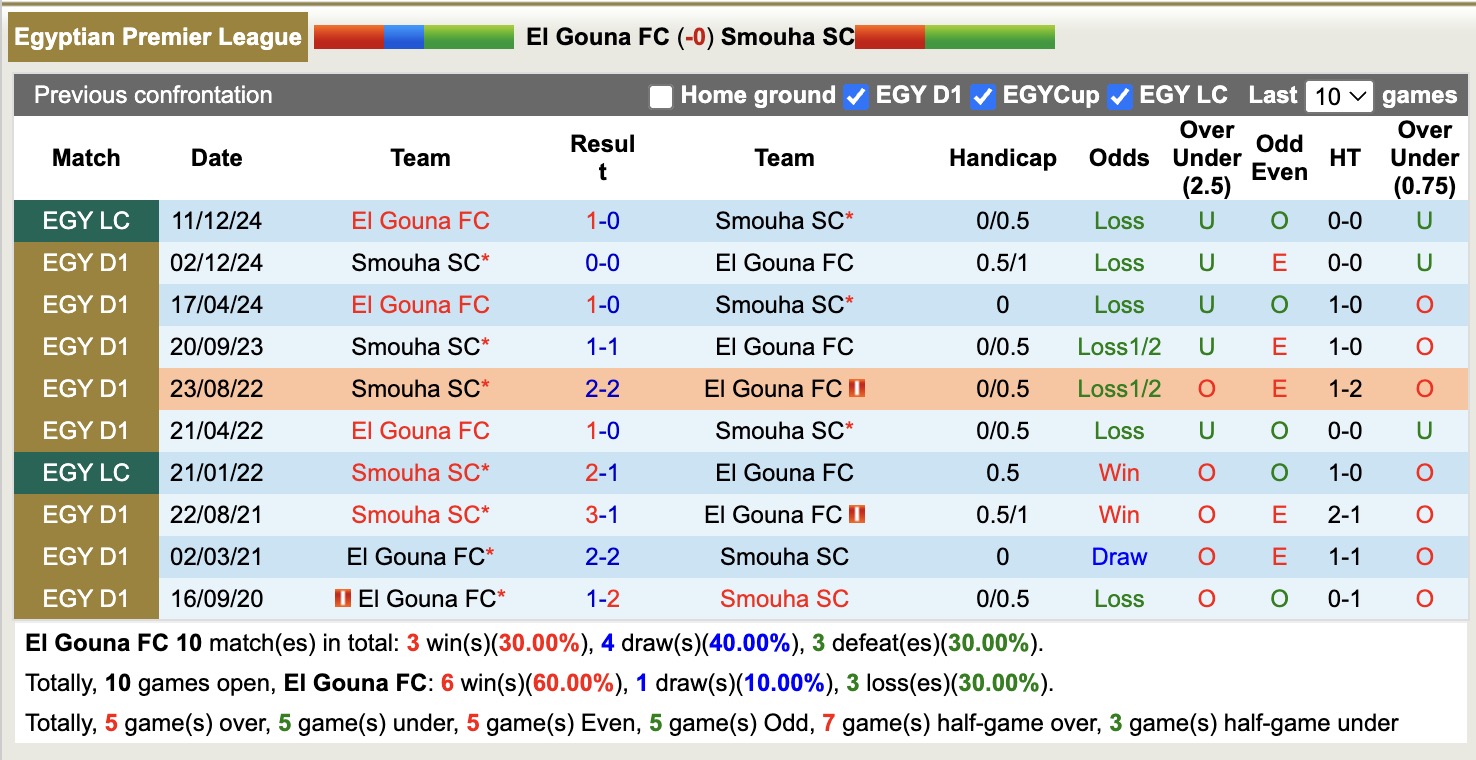Click red card icon beside El Gouna FC on 23/08/22
Image resolution: width=1476 pixels, height=760 pixels.
click(857, 388)
